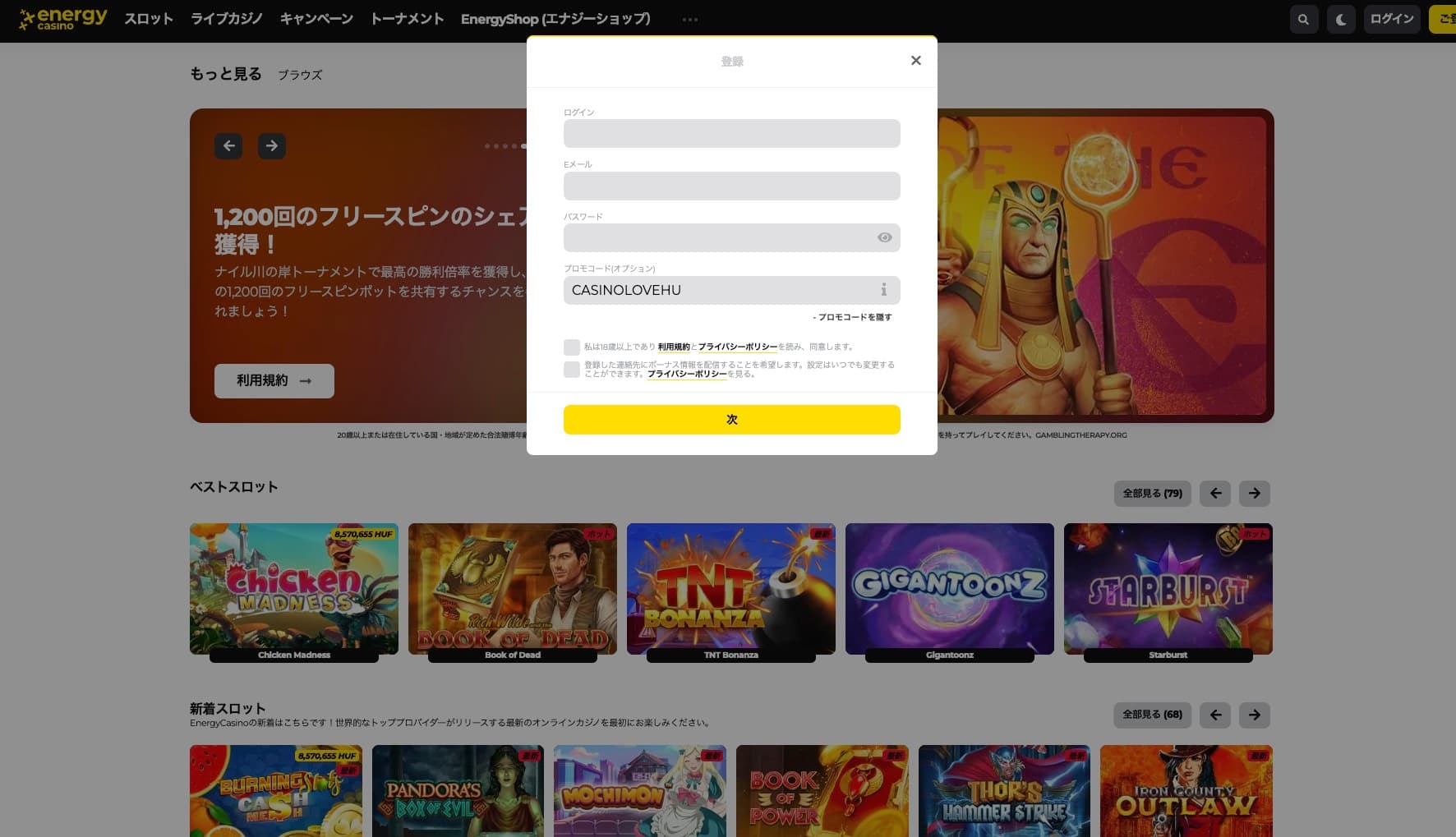Click the next banner slide arrow
1456x837 pixels.
click(272, 146)
